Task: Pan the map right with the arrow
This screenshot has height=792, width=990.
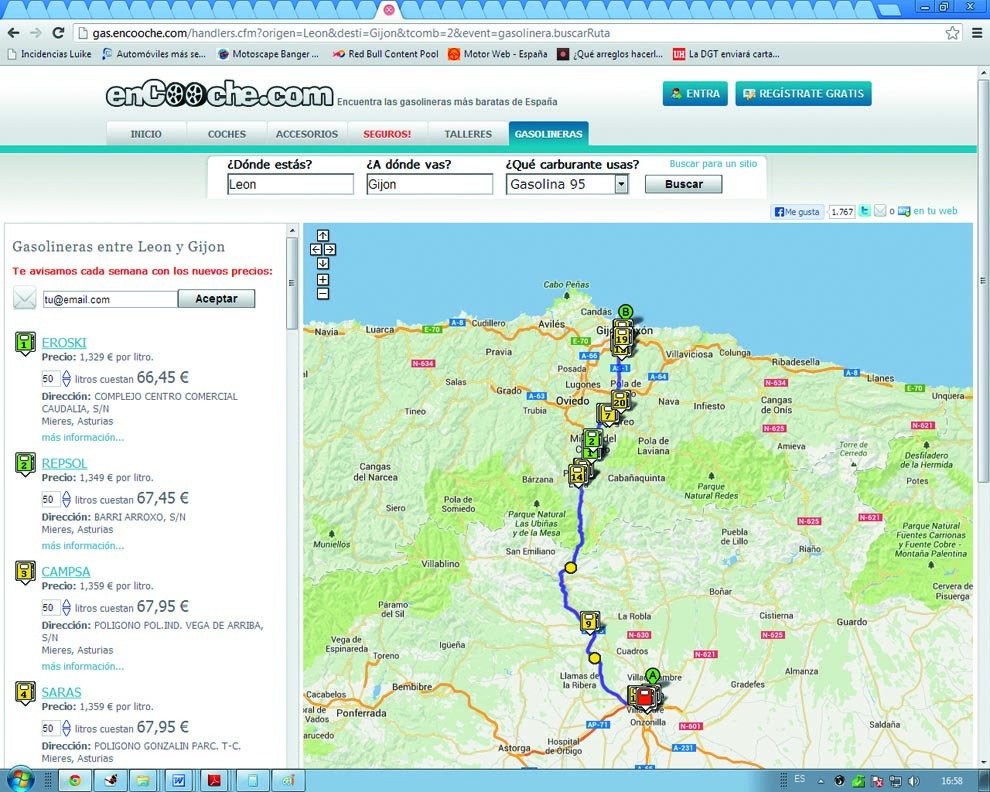Action: click(330, 249)
